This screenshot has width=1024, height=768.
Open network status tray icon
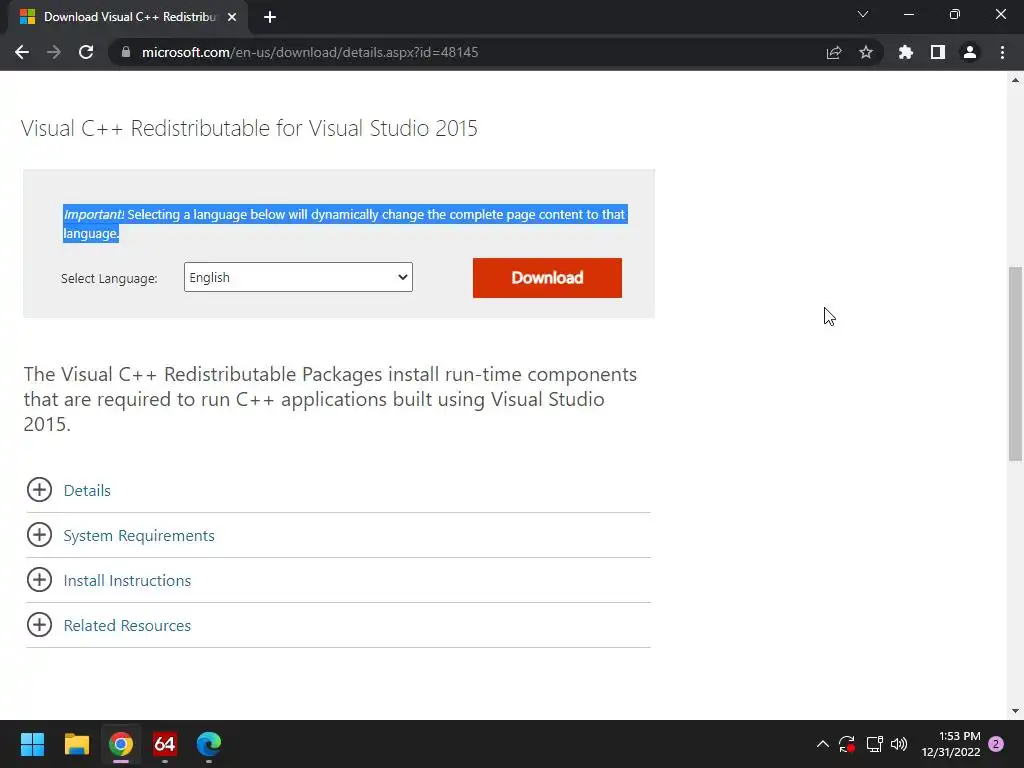[x=874, y=744]
